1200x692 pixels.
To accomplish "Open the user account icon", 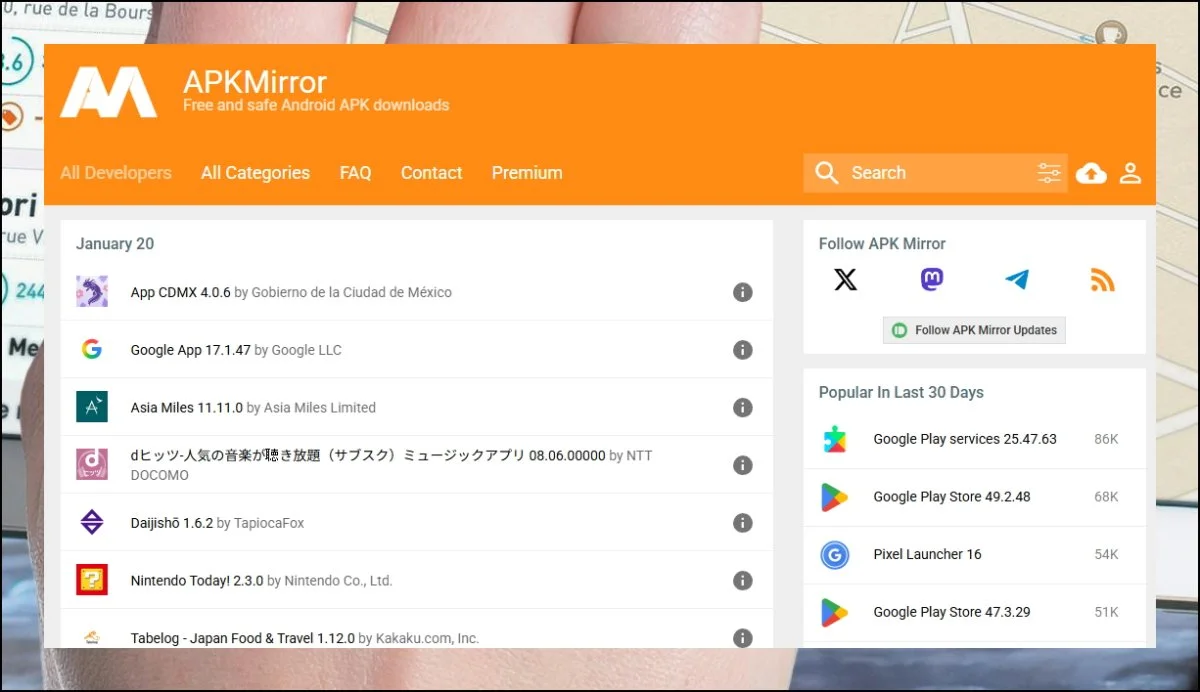I will click(1130, 173).
